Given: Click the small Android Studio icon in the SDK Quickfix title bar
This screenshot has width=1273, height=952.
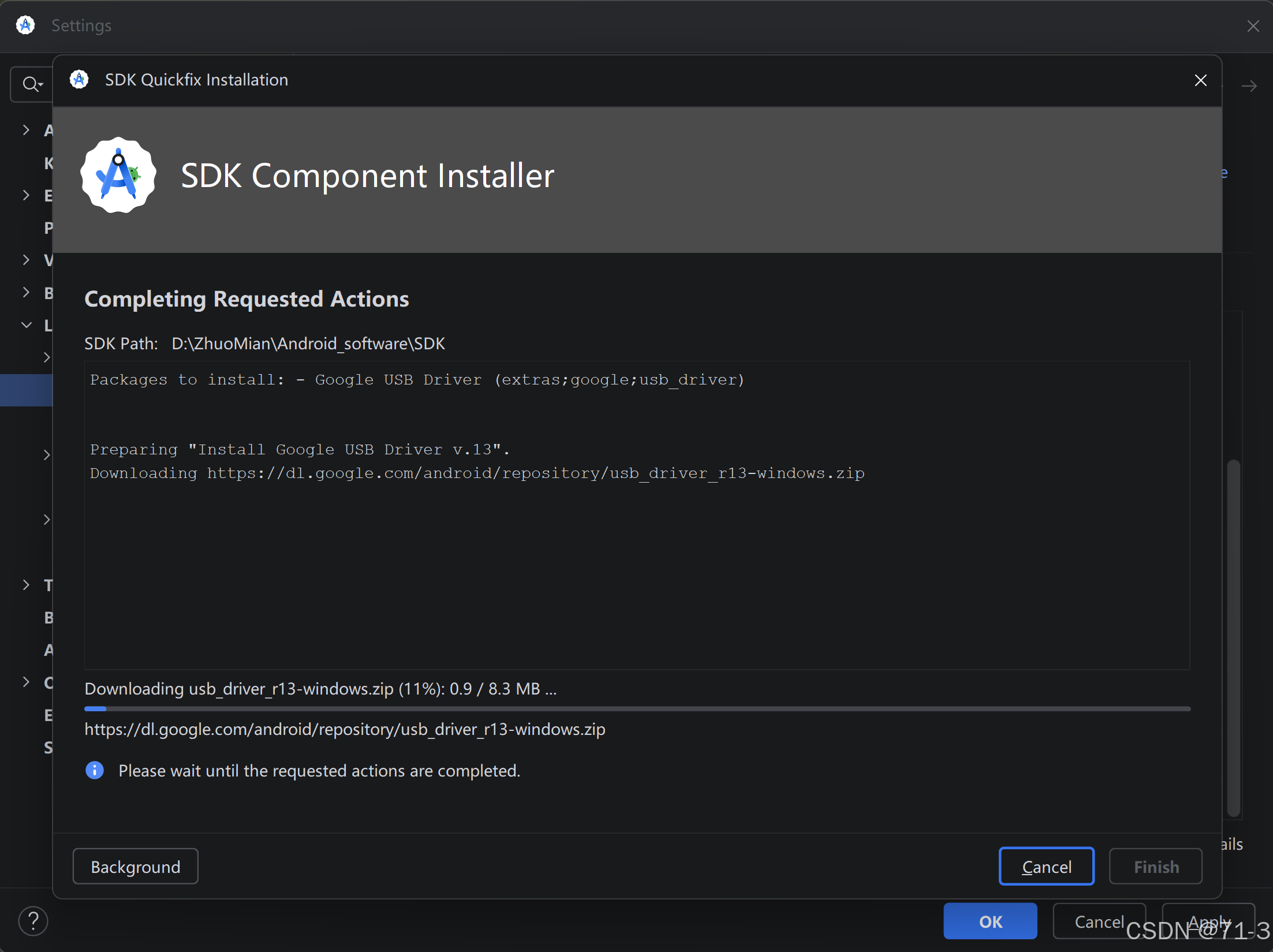Looking at the screenshot, I should (79, 80).
